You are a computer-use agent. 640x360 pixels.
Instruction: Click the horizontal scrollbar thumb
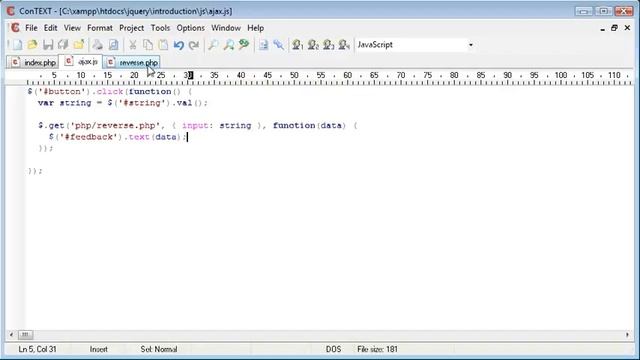coord(25,335)
